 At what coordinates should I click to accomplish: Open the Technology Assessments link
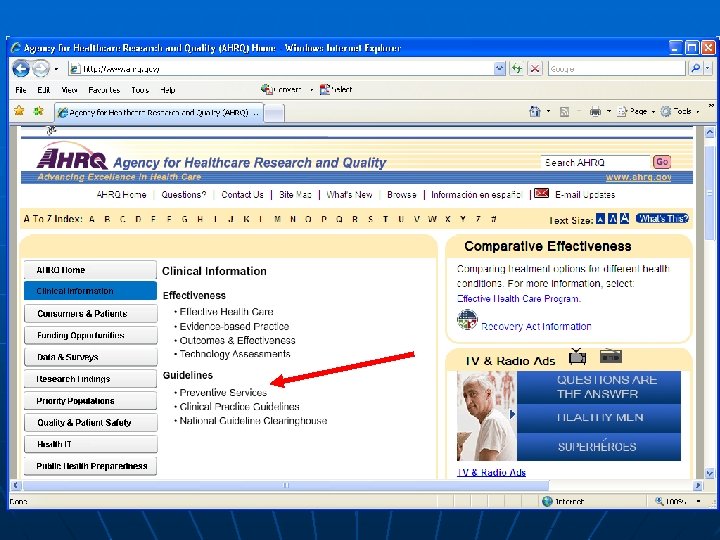tap(235, 354)
